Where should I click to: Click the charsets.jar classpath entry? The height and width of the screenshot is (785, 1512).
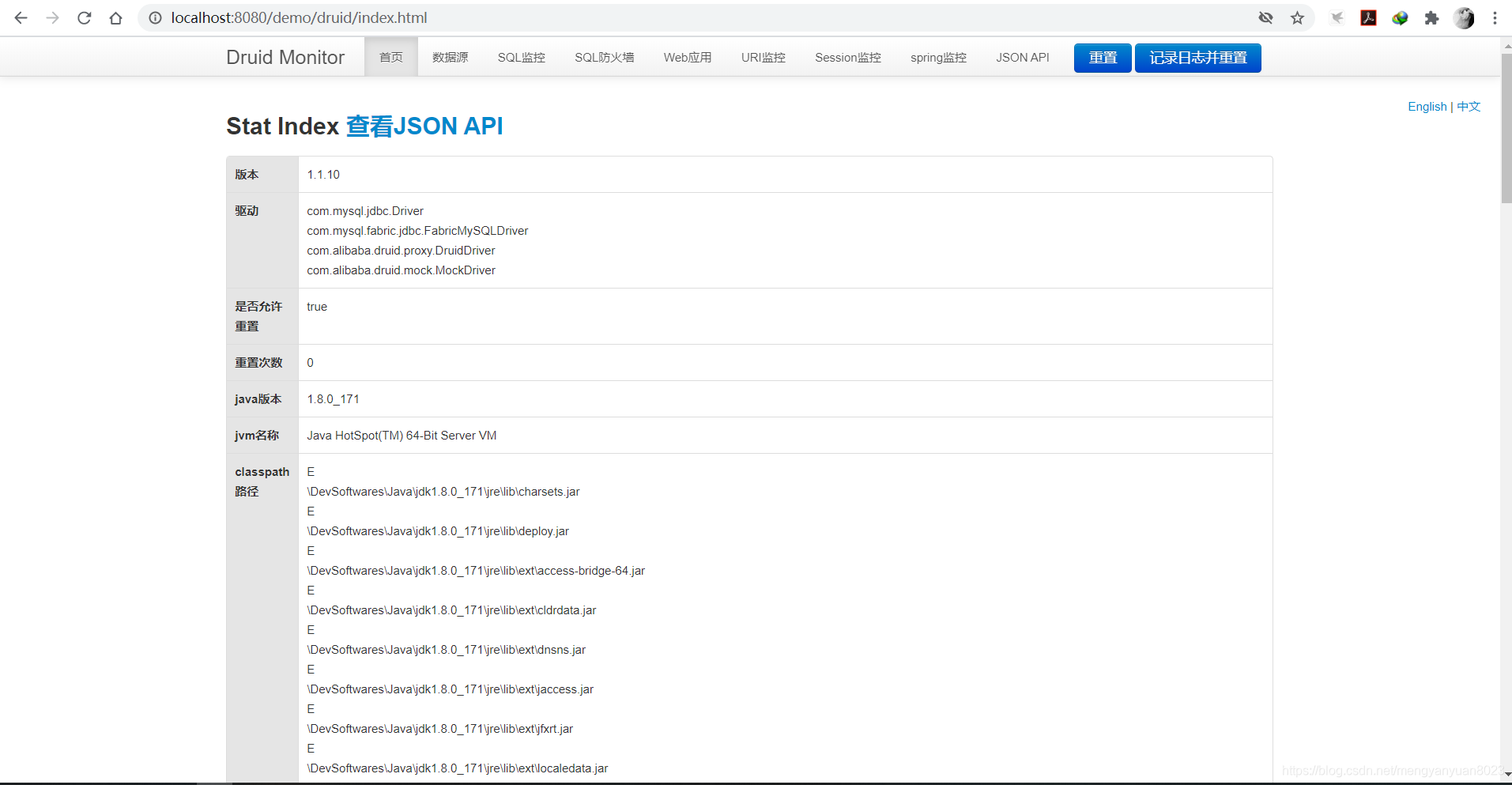point(443,492)
